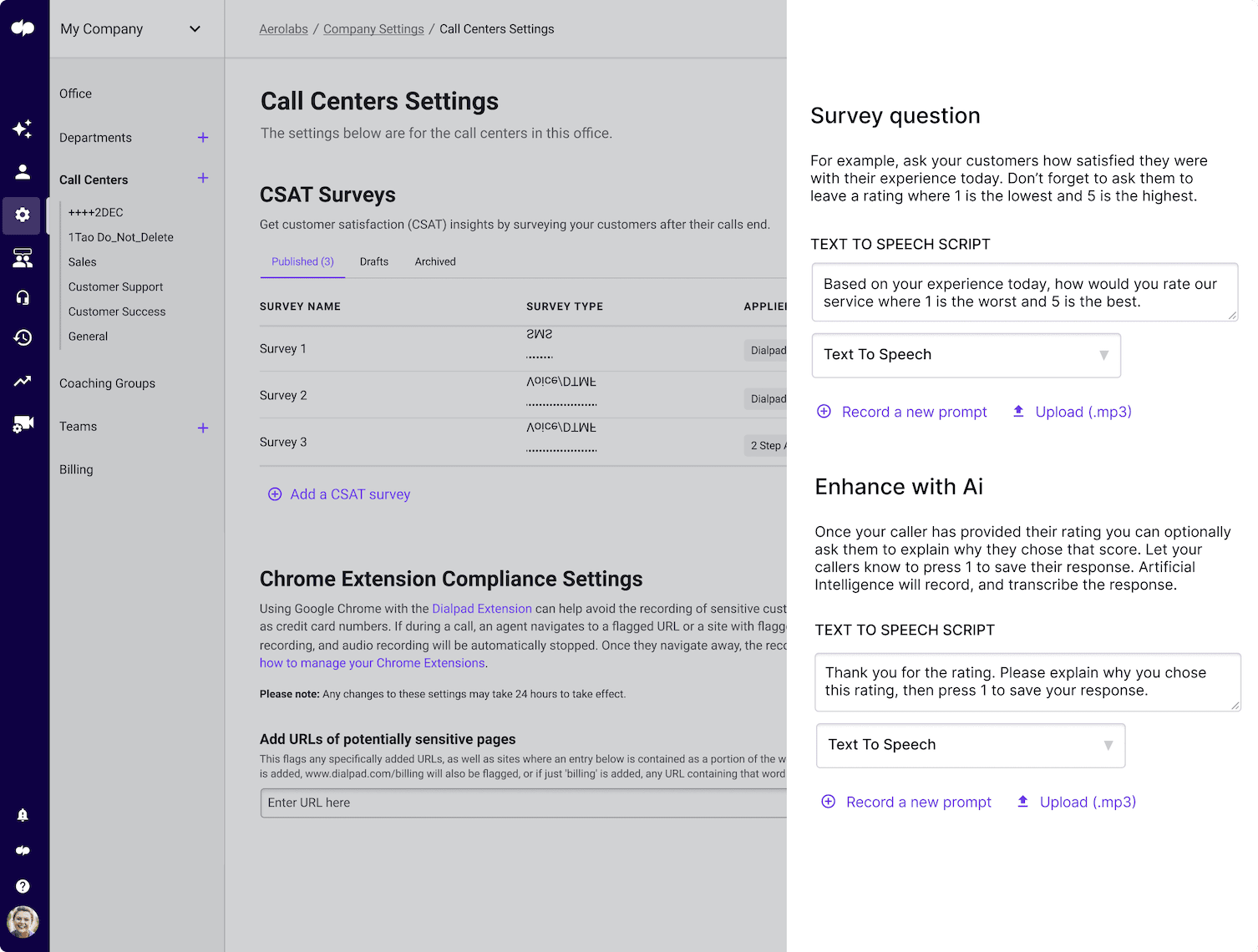Click Survey question Upload (.mp3)
The height and width of the screenshot is (952, 1258).
click(x=1083, y=412)
